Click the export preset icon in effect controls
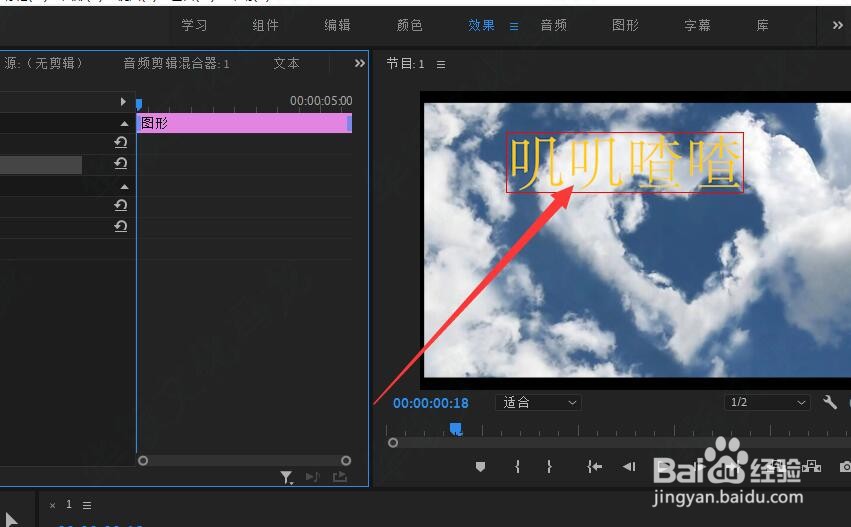Viewport: 851px width, 527px height. 340,477
